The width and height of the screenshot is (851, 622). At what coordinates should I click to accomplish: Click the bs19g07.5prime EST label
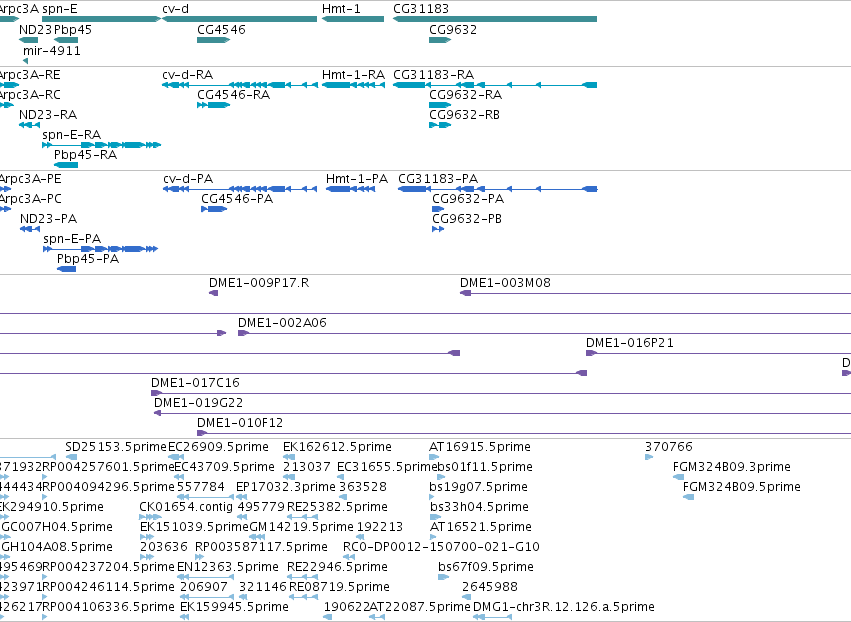[478, 488]
